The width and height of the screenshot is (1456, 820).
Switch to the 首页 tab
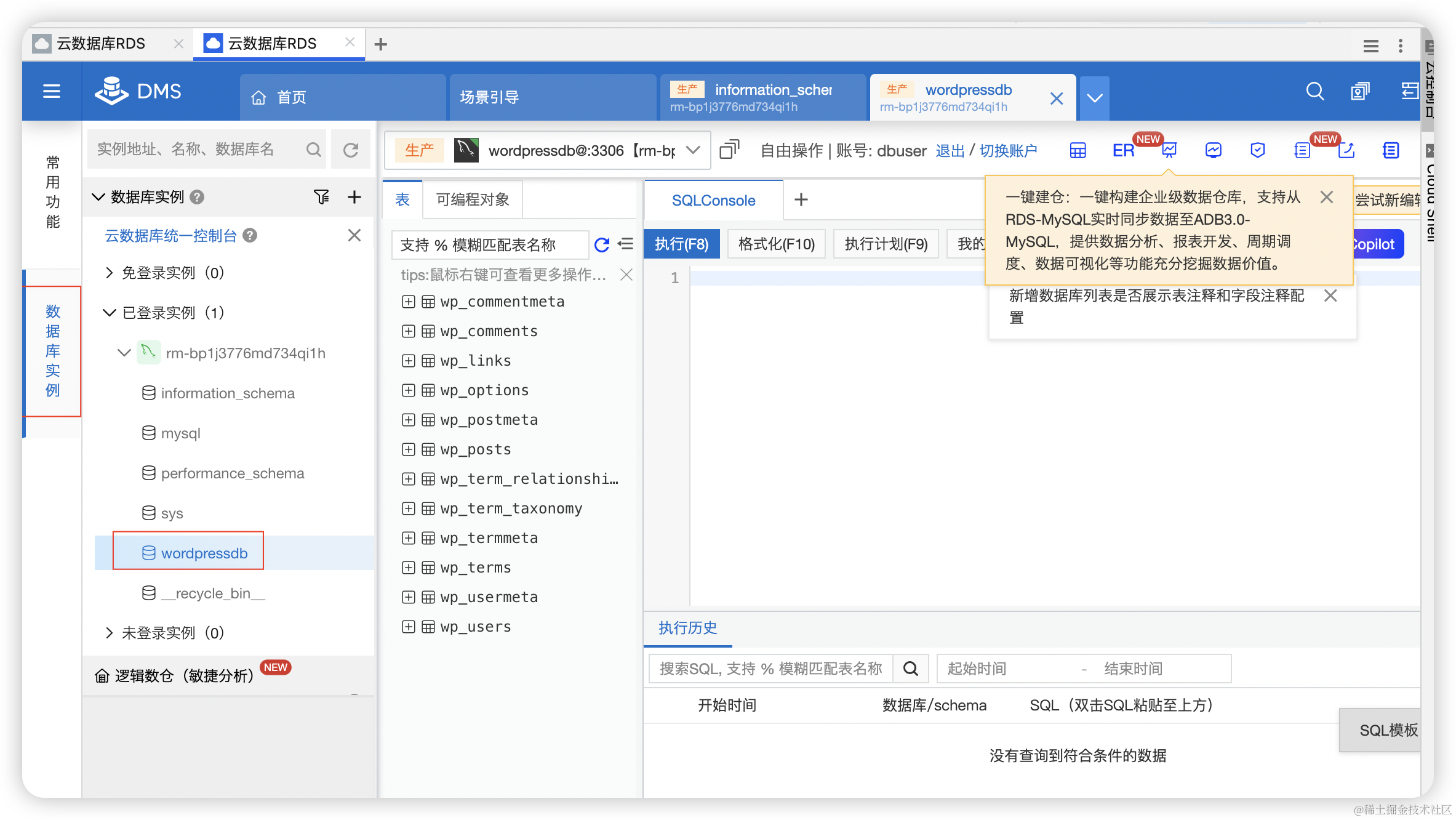(343, 97)
